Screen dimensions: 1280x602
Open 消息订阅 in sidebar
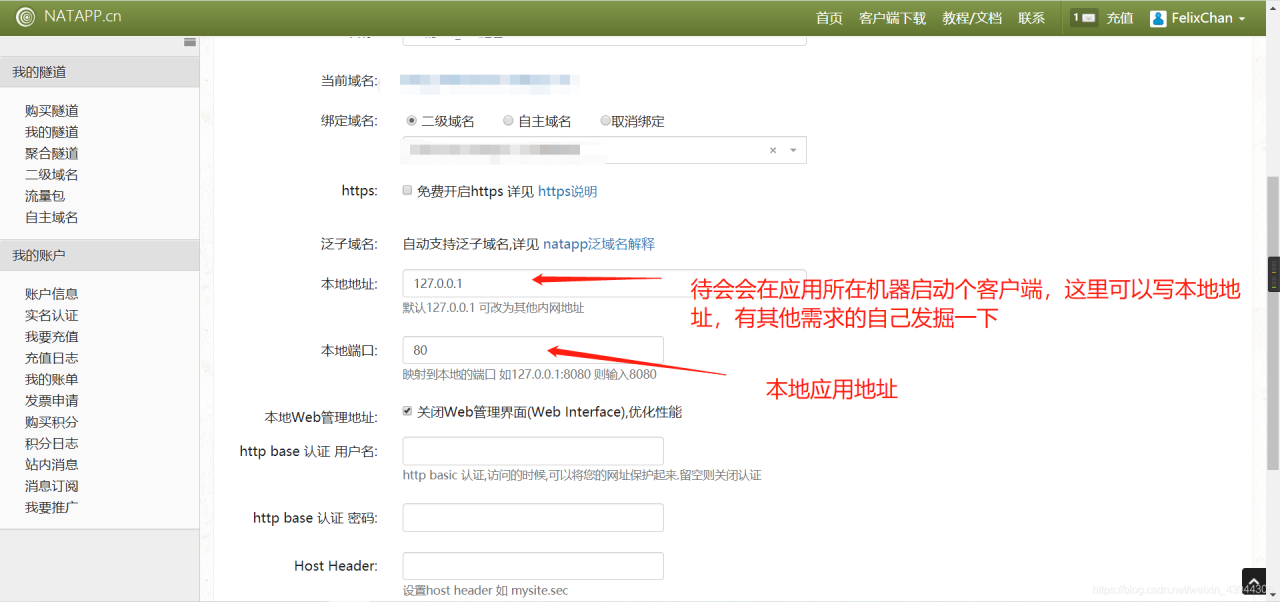[x=52, y=486]
